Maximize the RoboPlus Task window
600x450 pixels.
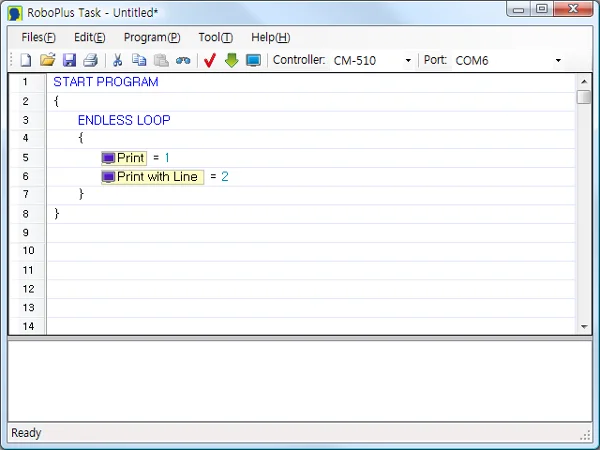541,9
